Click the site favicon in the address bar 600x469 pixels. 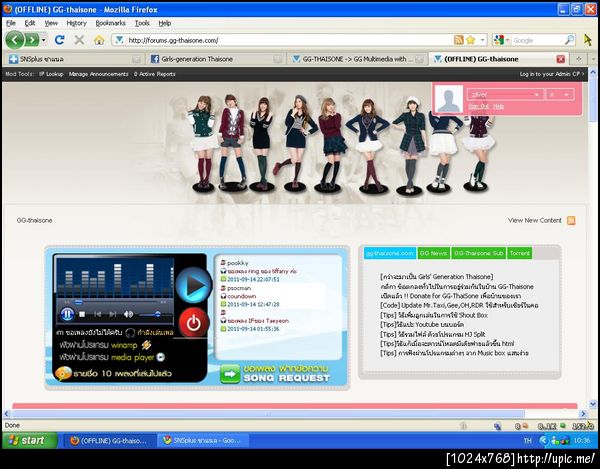[119, 40]
